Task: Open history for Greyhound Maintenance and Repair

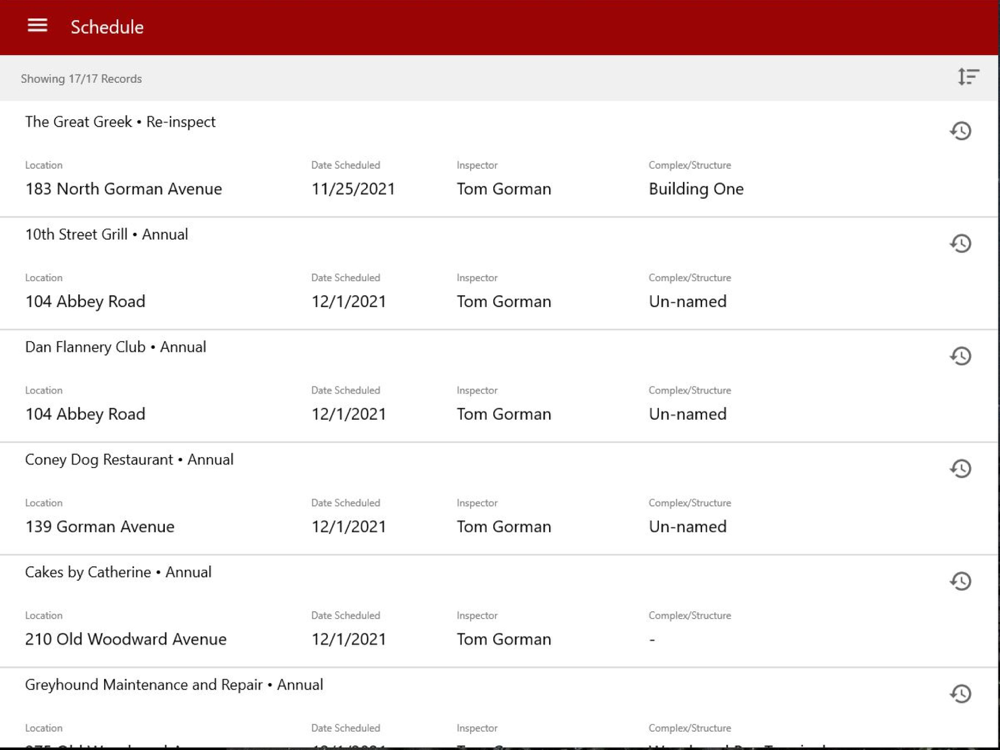Action: (960, 693)
